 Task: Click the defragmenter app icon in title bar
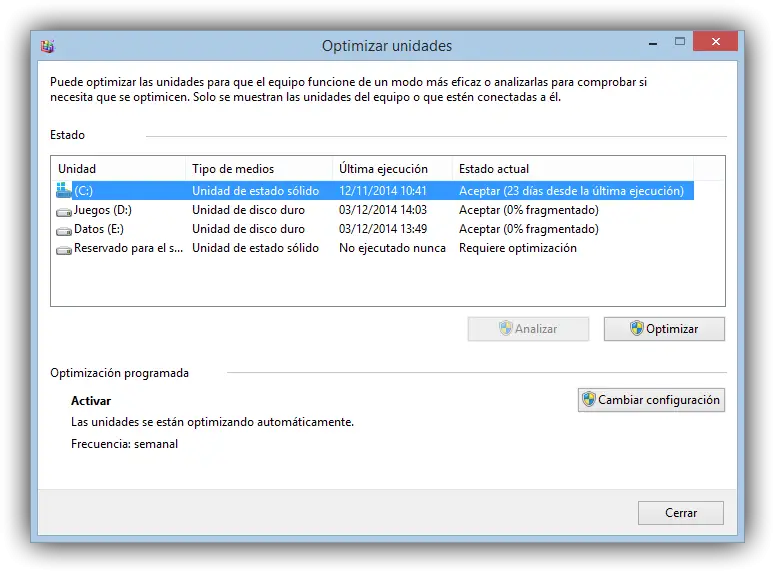[x=47, y=46]
